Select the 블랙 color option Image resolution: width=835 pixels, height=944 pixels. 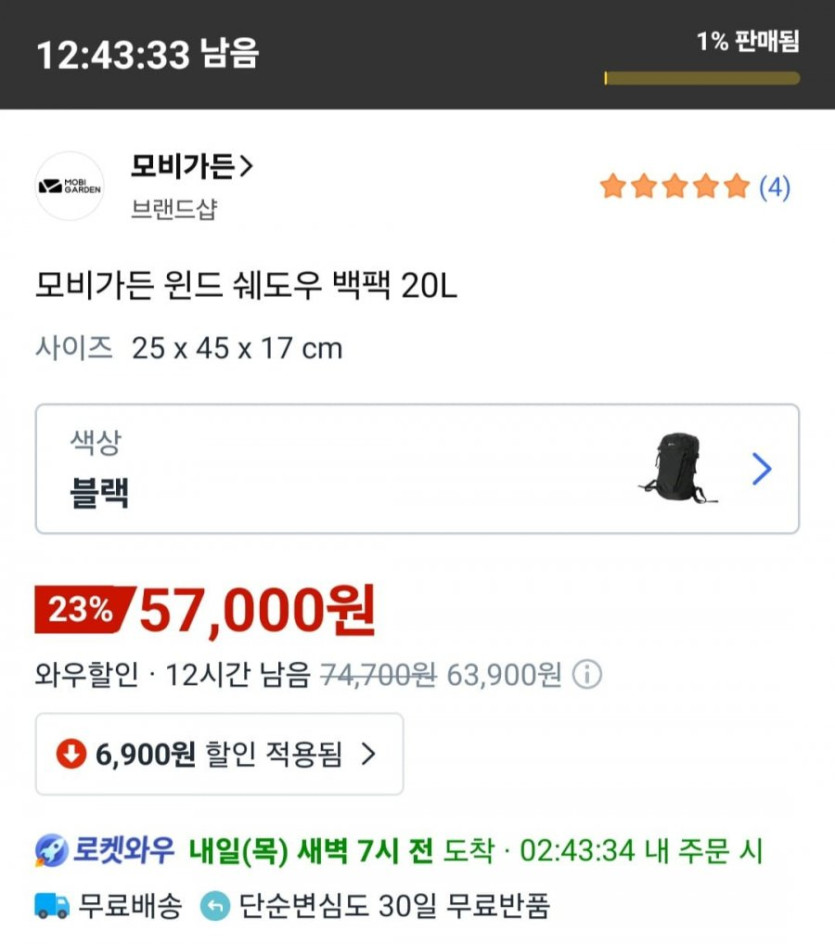tap(99, 492)
